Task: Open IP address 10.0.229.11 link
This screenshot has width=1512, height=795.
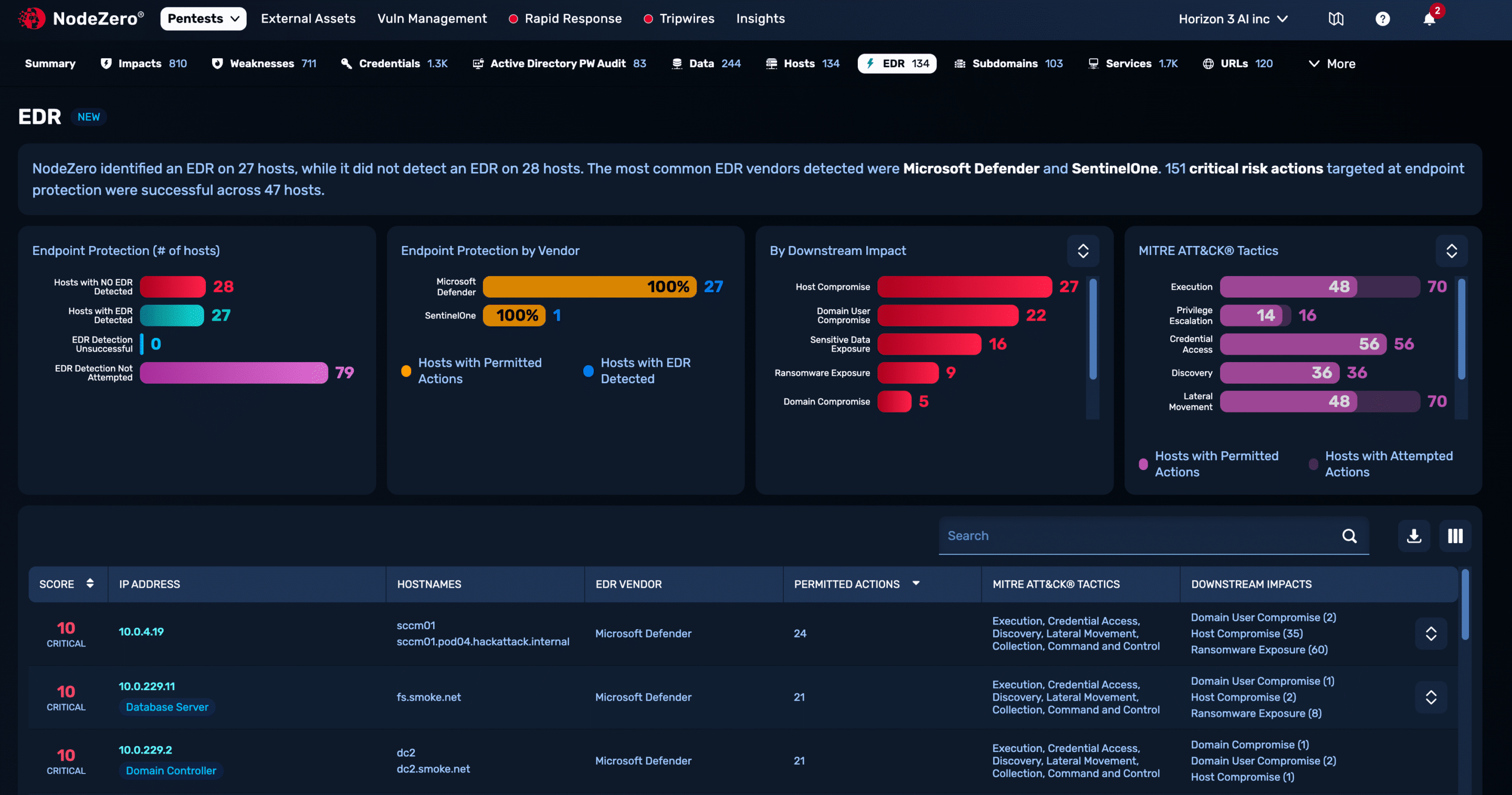Action: (x=147, y=686)
